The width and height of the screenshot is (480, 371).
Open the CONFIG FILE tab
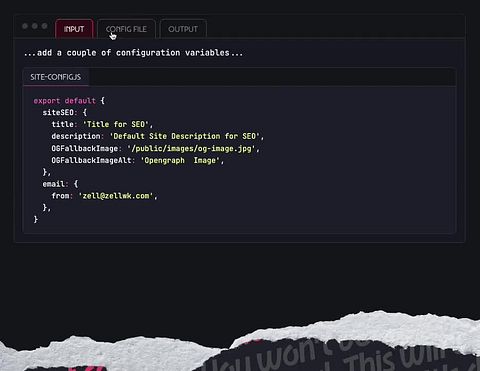pyautogui.click(x=126, y=29)
